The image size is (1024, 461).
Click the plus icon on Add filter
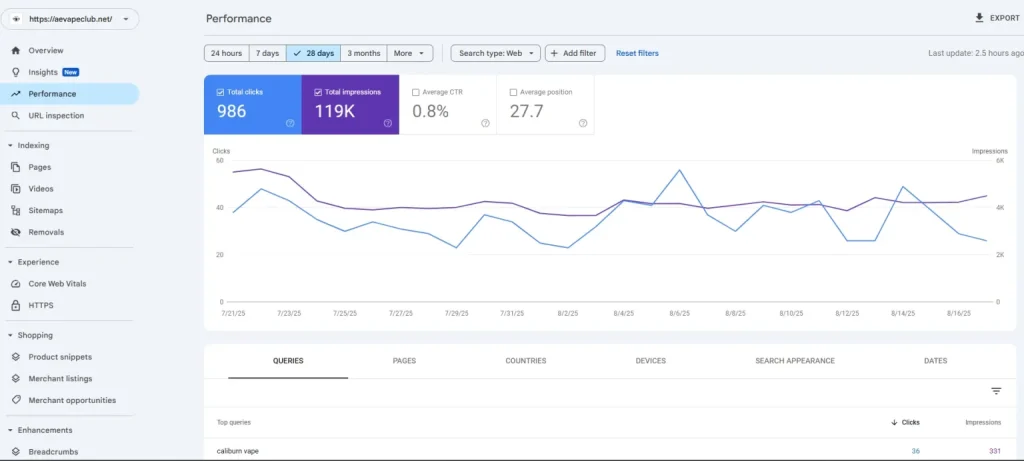(x=554, y=54)
